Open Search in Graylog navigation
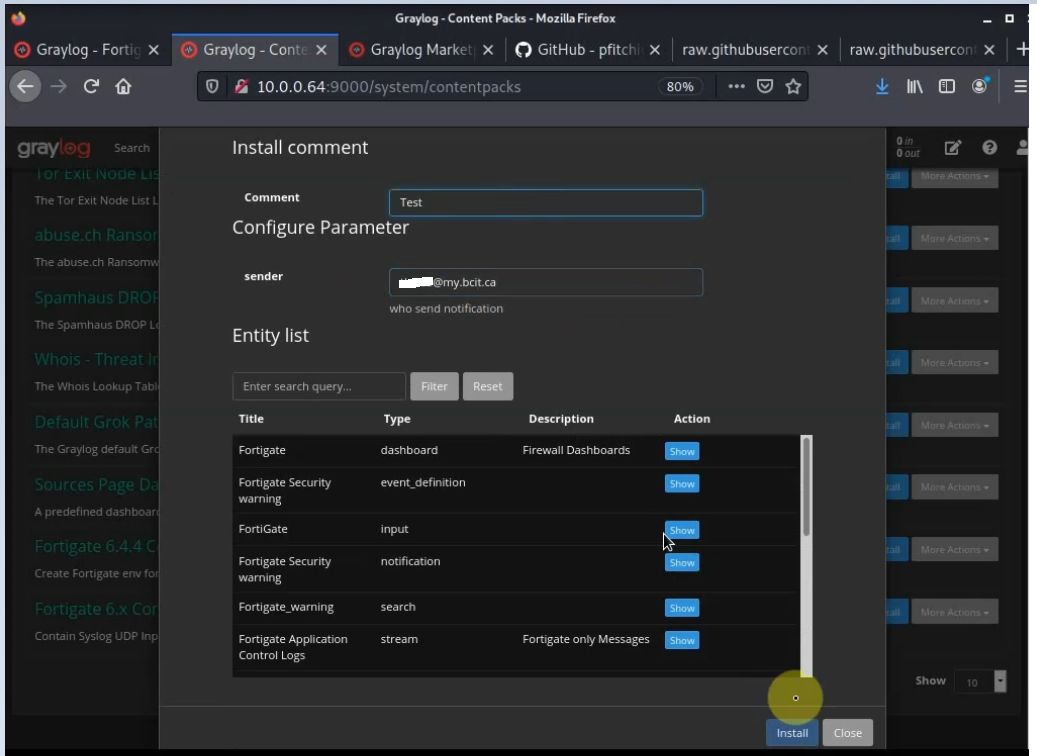Image resolution: width=1037 pixels, height=756 pixels. pyautogui.click(x=132, y=148)
